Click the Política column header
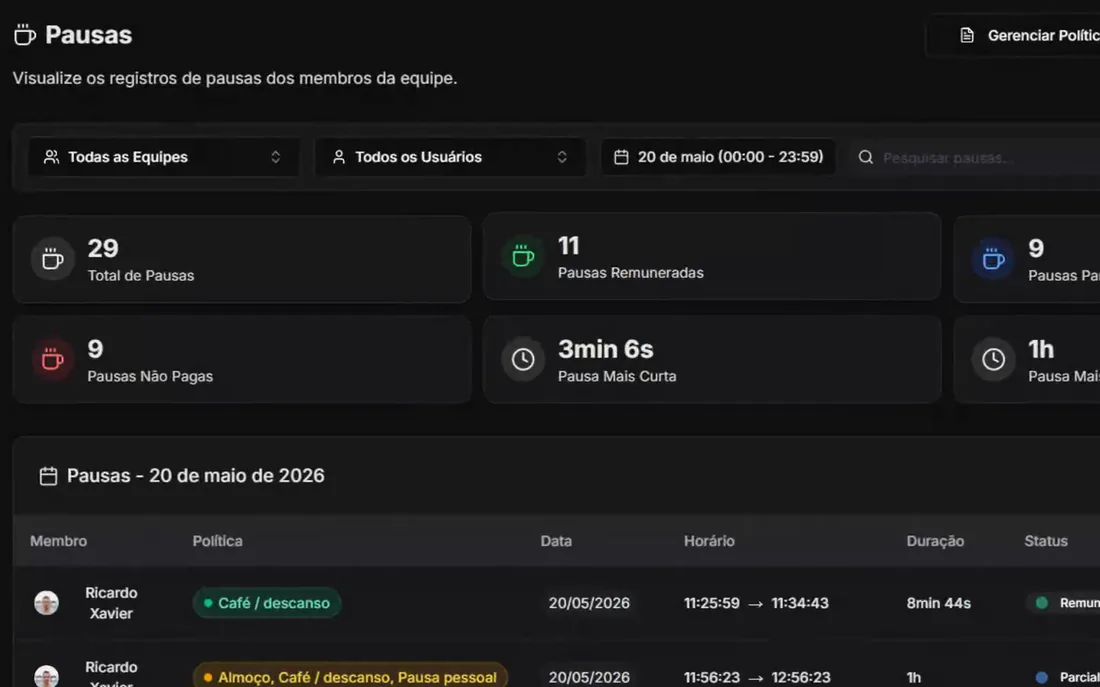Screen dimensions: 1100x687 coord(217,541)
